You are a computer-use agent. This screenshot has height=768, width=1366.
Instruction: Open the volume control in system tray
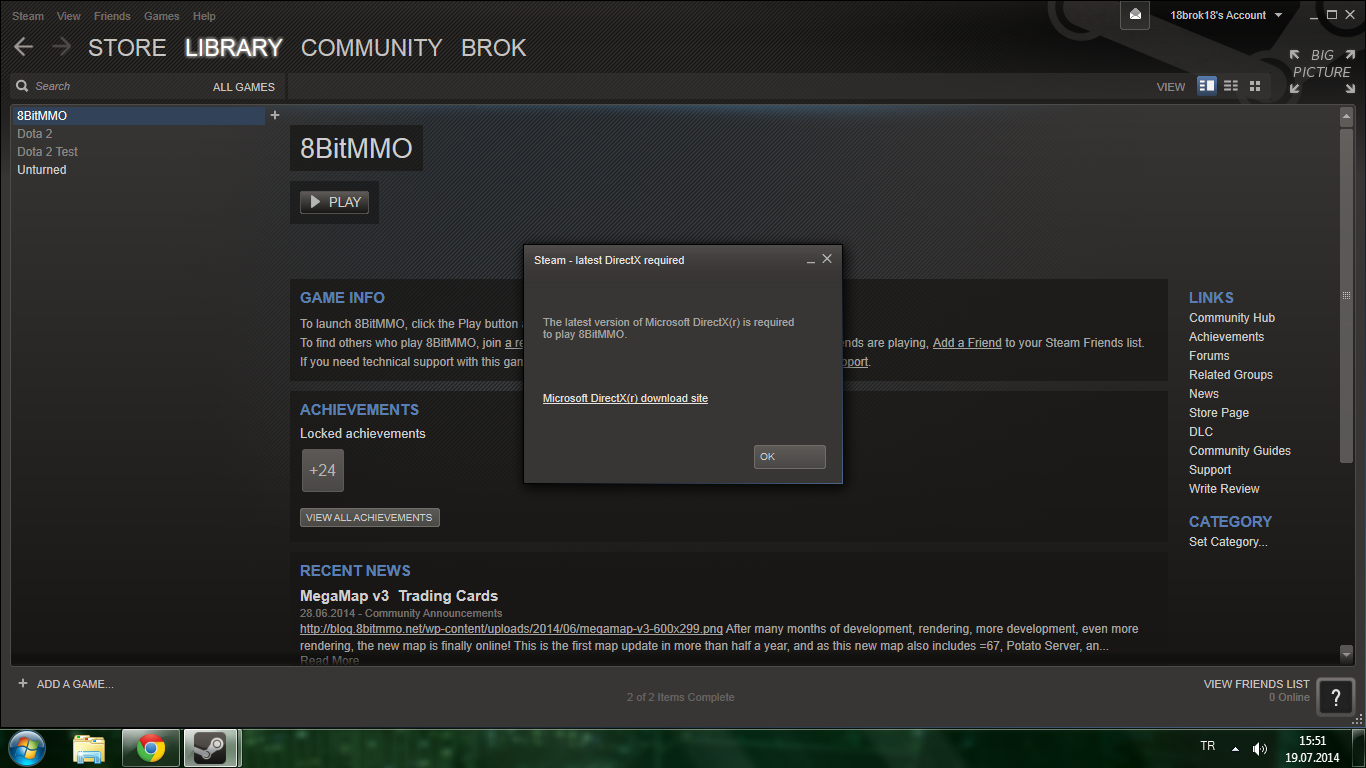point(1260,748)
